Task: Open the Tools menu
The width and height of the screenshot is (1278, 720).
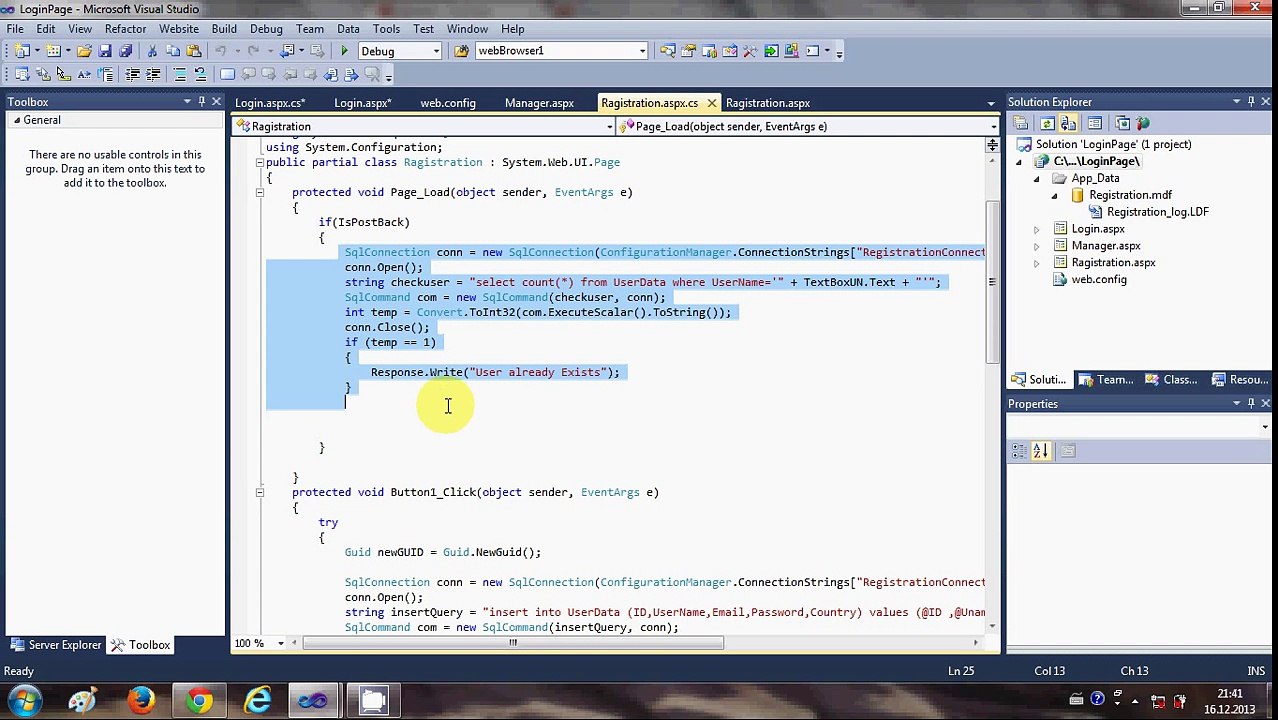Action: (x=386, y=29)
